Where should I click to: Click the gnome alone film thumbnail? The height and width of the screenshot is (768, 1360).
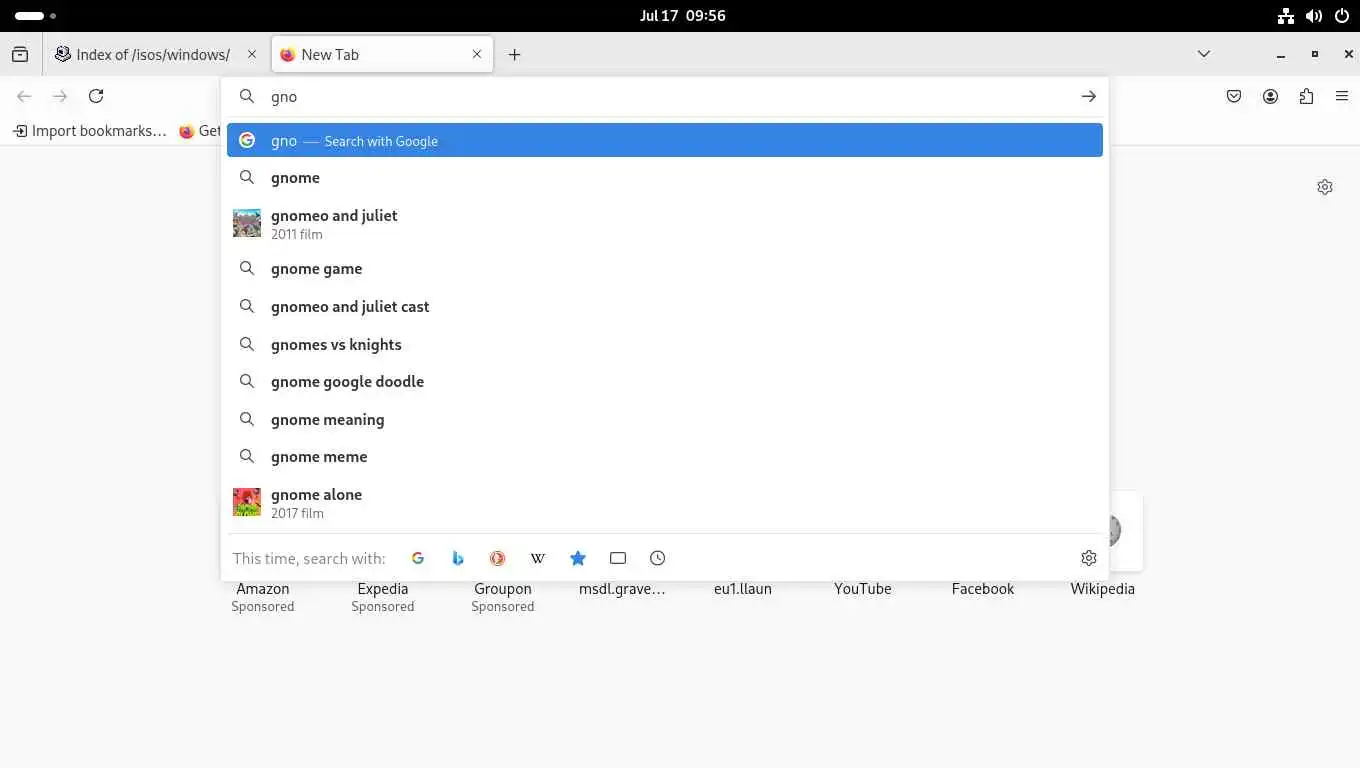pyautogui.click(x=247, y=502)
